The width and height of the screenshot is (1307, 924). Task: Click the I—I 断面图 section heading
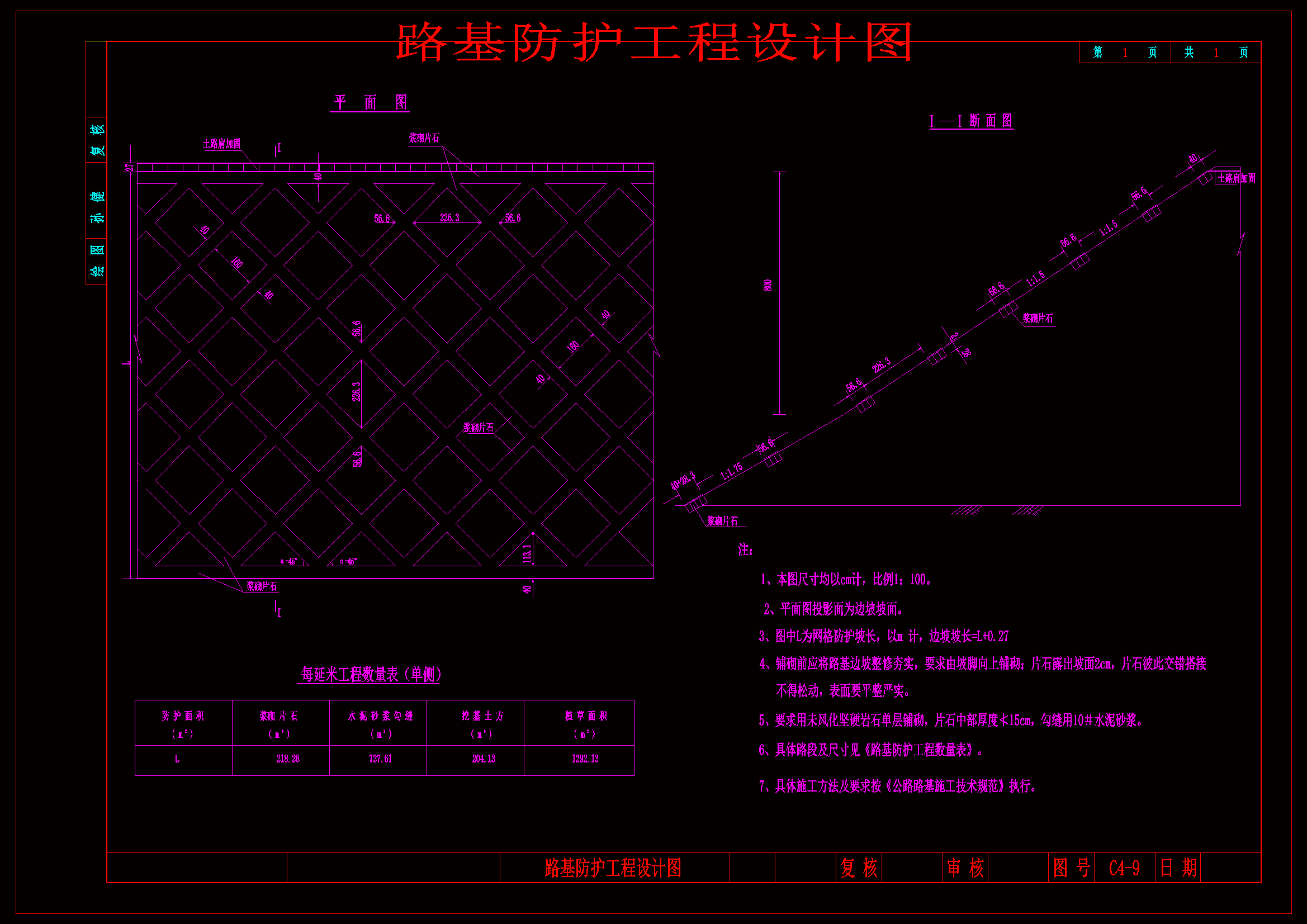[971, 121]
